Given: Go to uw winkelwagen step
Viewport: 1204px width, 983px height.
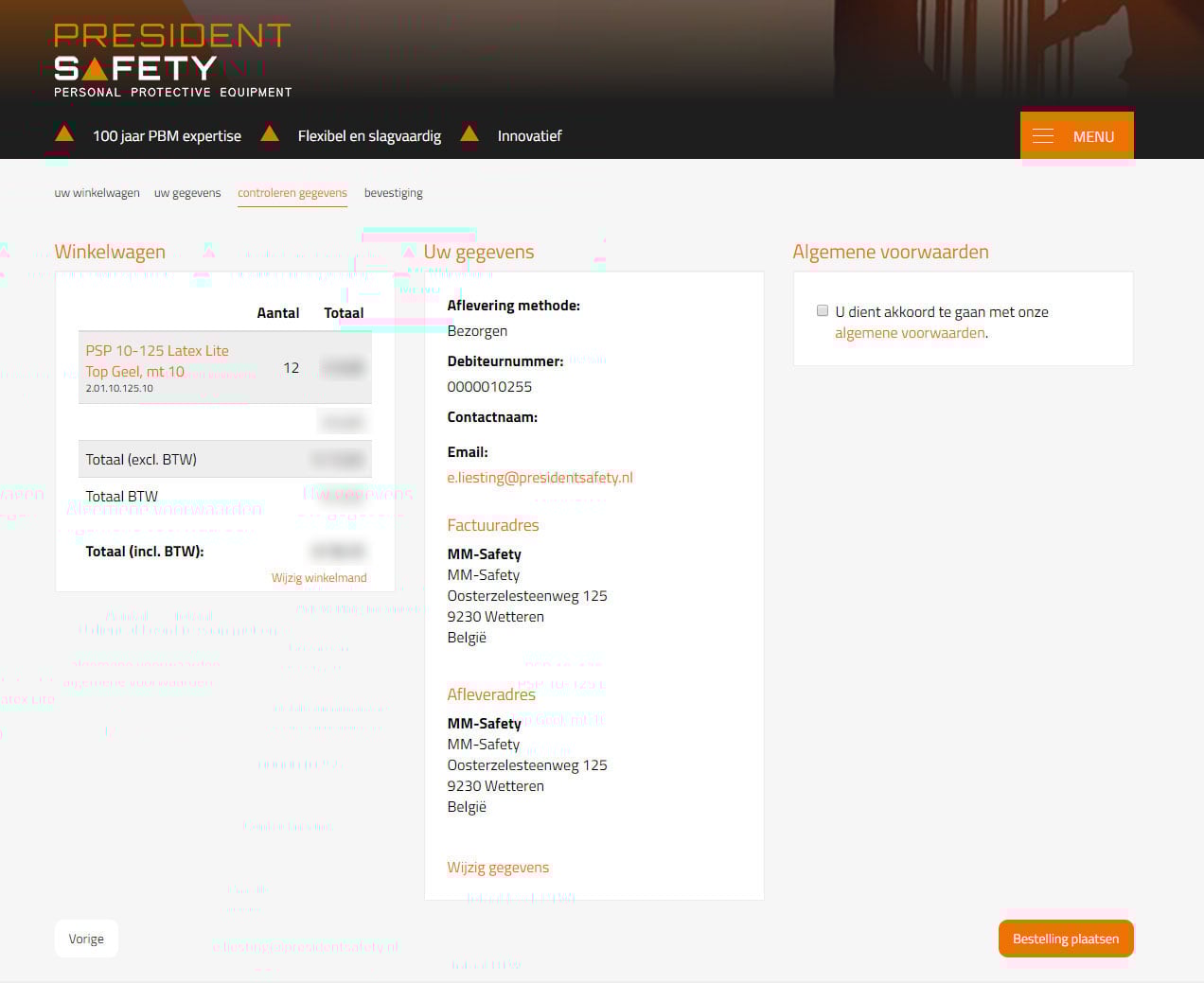Looking at the screenshot, I should tap(97, 193).
